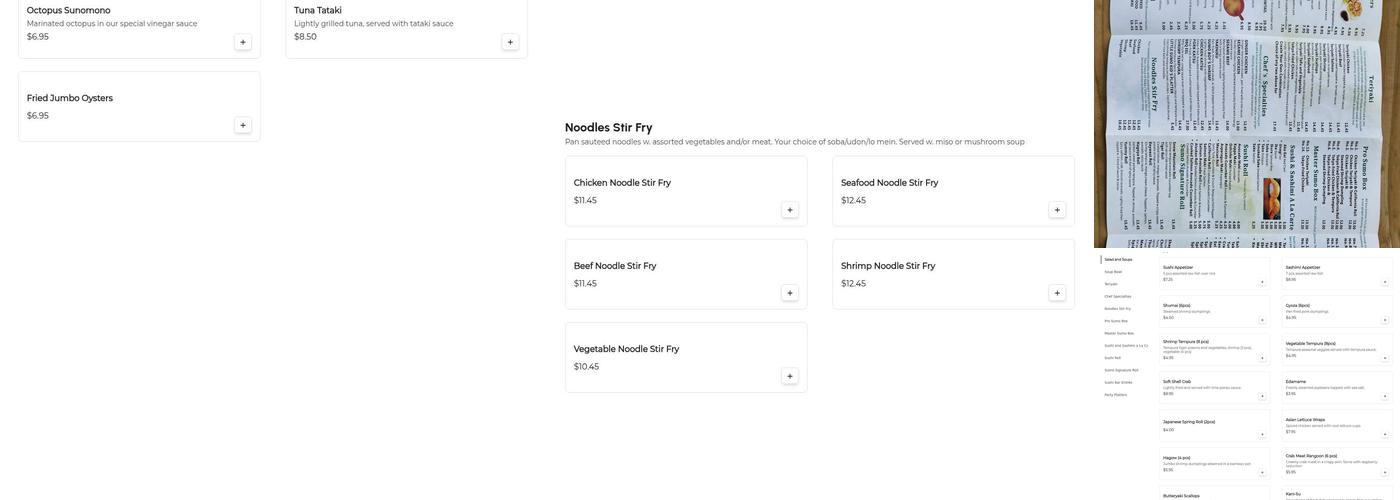Open the Party Platters category
Viewport: 1400px width, 500px height.
pyautogui.click(x=1115, y=395)
